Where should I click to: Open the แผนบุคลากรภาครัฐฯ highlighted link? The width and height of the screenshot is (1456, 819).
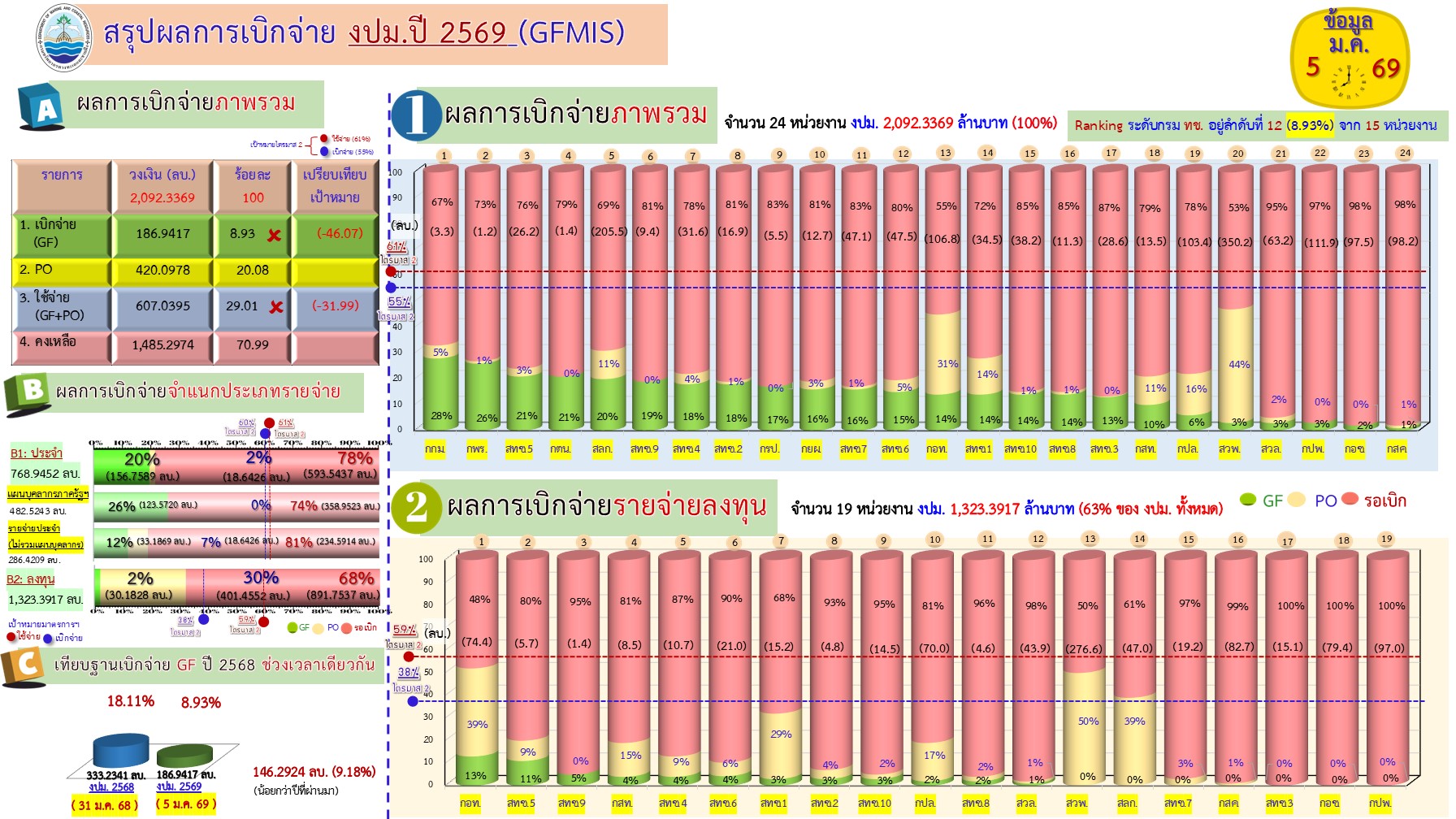pos(48,494)
